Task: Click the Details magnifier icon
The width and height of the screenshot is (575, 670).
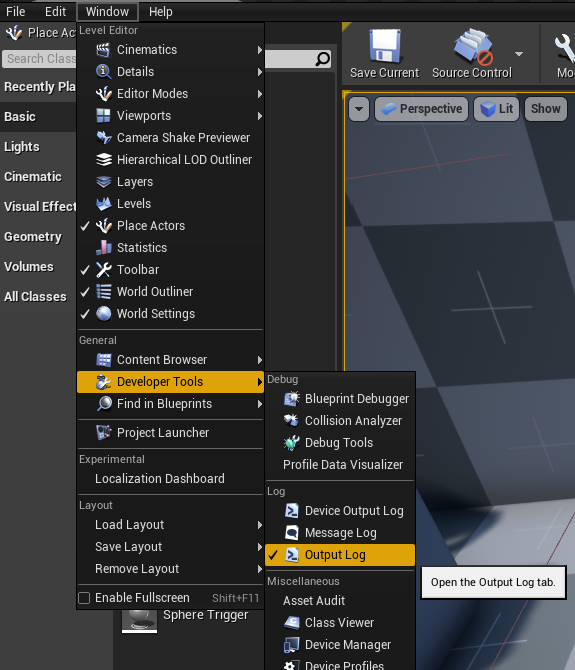Action: pos(103,72)
